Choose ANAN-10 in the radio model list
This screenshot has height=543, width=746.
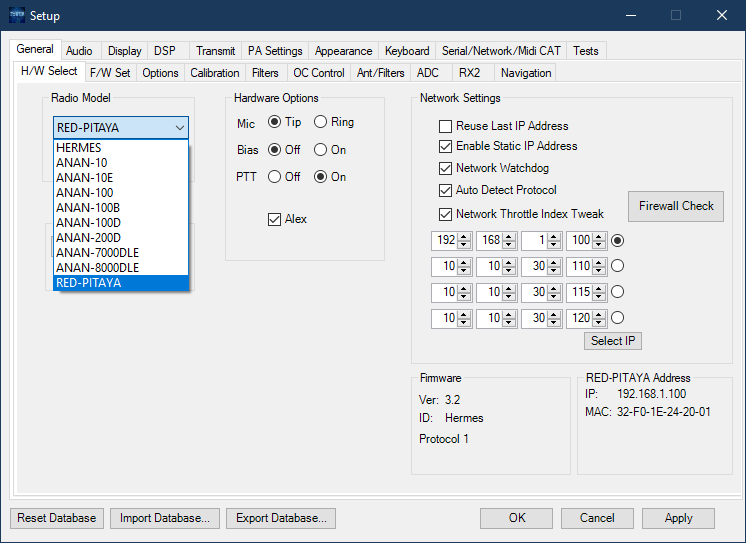(121, 163)
